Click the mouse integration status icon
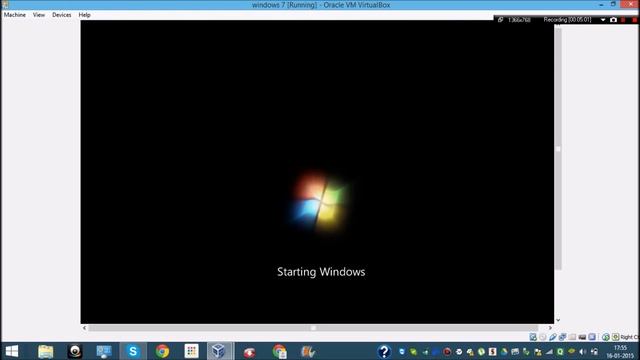 click(606, 337)
